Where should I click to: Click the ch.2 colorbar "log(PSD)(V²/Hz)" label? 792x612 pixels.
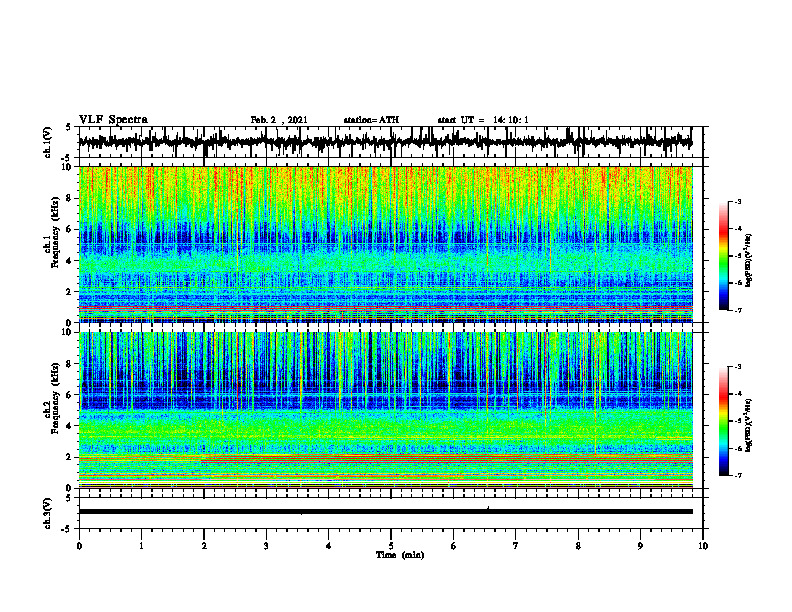(748, 425)
